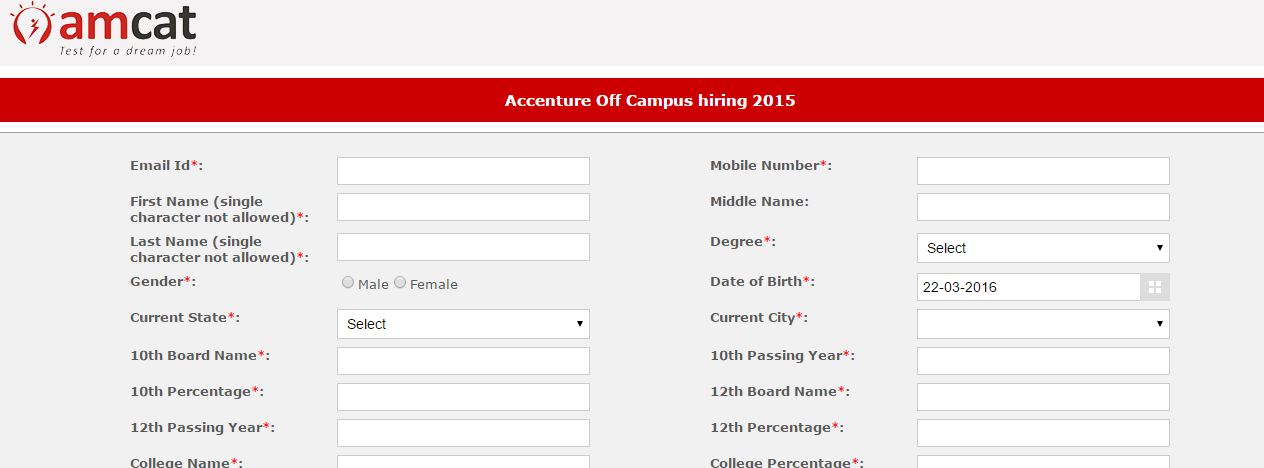Select the Middle Name text box
The width and height of the screenshot is (1264, 468).
1043,207
